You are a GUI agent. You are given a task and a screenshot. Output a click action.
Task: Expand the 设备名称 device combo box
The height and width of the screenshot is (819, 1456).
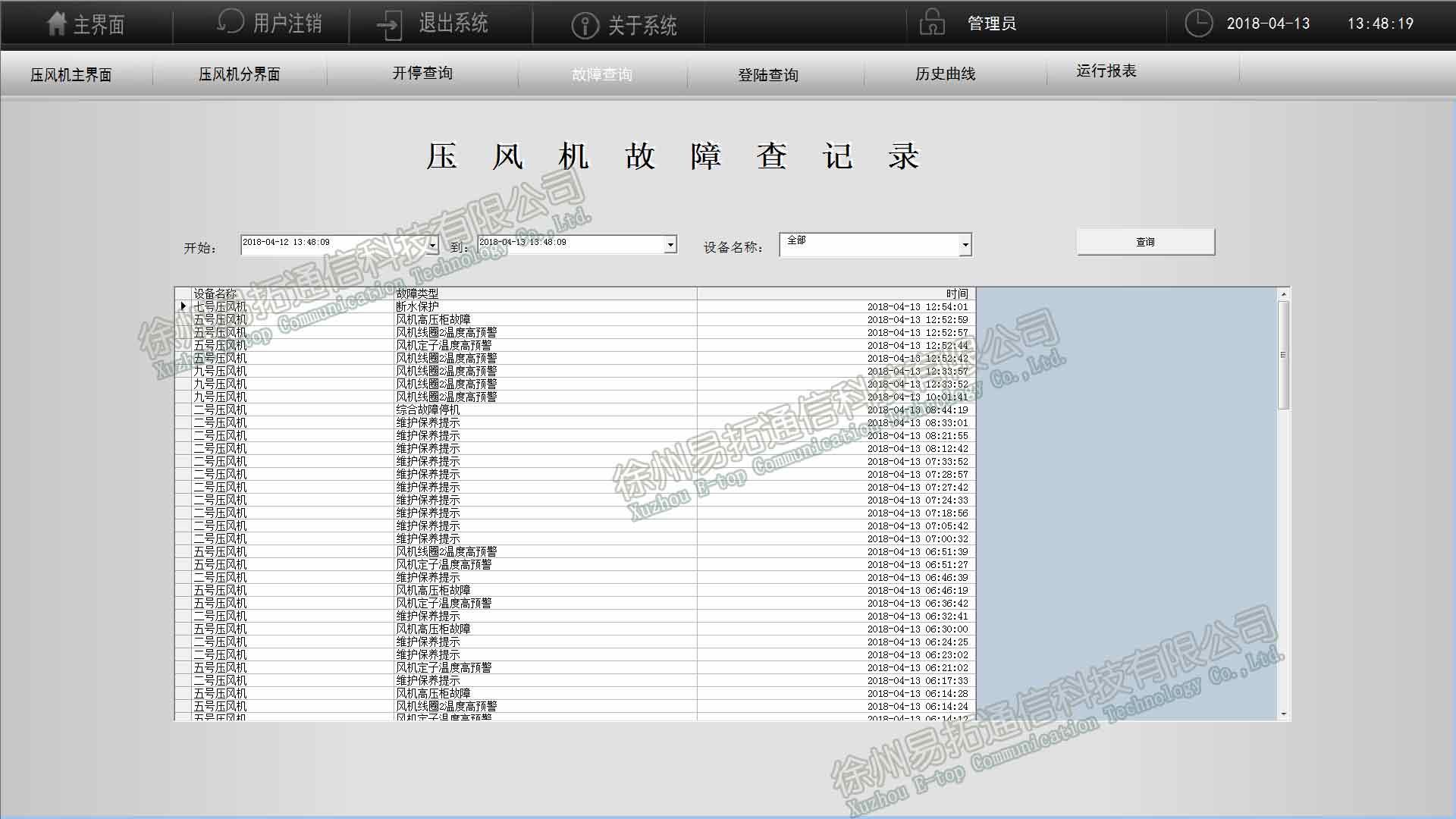coord(965,245)
